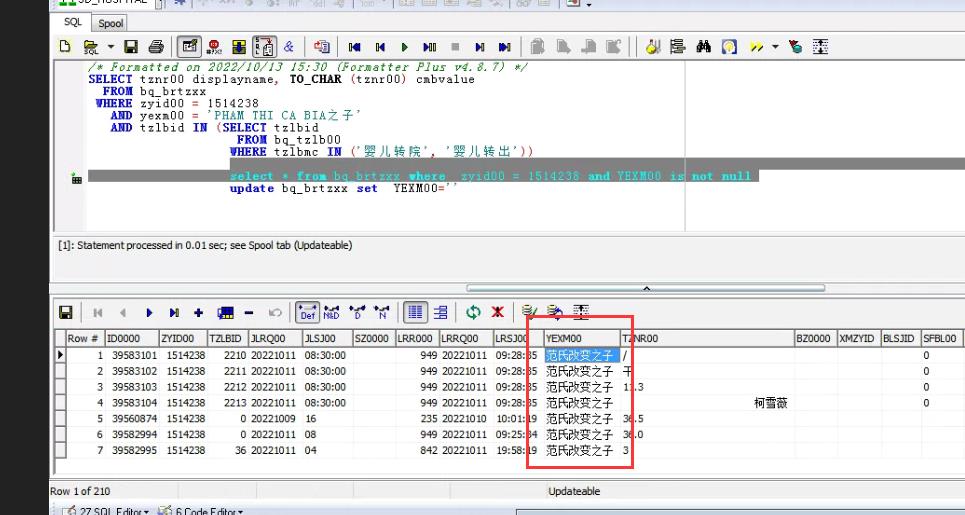Click the ampersand substitution icon
Screen dimensions: 965x515
point(289,47)
